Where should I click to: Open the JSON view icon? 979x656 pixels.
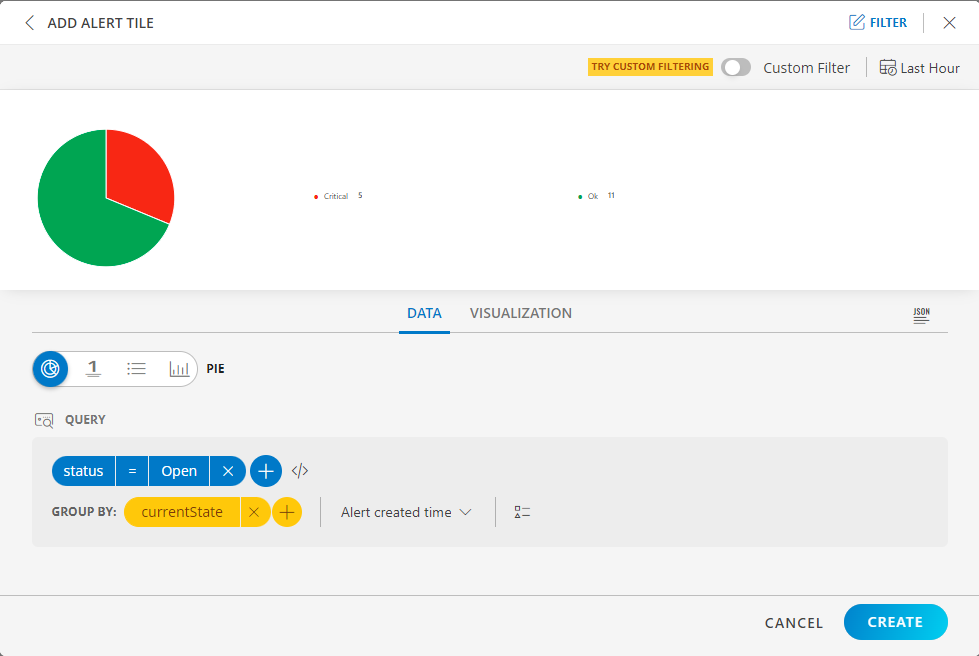[x=921, y=314]
